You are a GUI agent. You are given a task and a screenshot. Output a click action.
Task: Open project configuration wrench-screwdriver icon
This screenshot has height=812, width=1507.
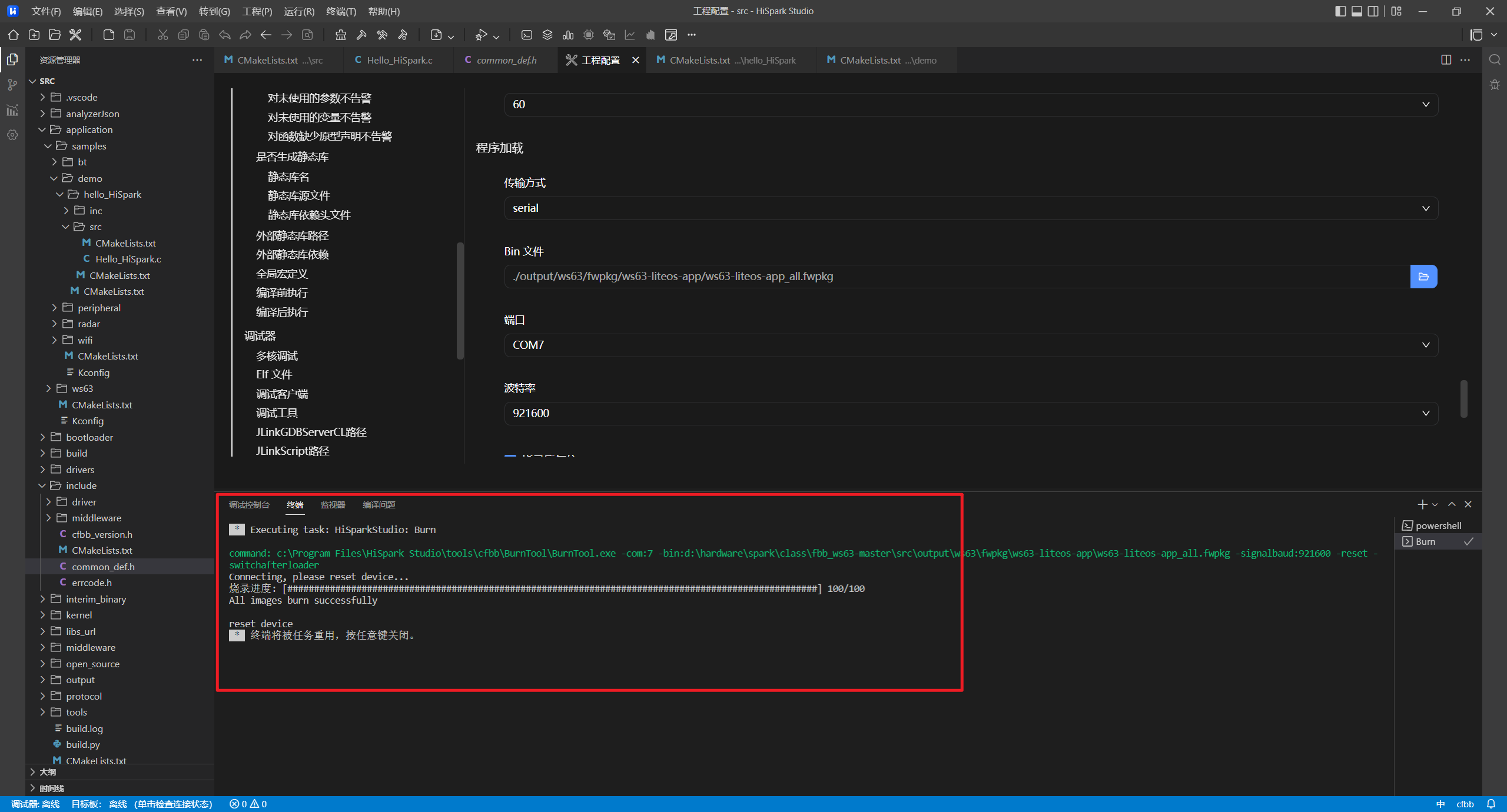click(x=75, y=35)
